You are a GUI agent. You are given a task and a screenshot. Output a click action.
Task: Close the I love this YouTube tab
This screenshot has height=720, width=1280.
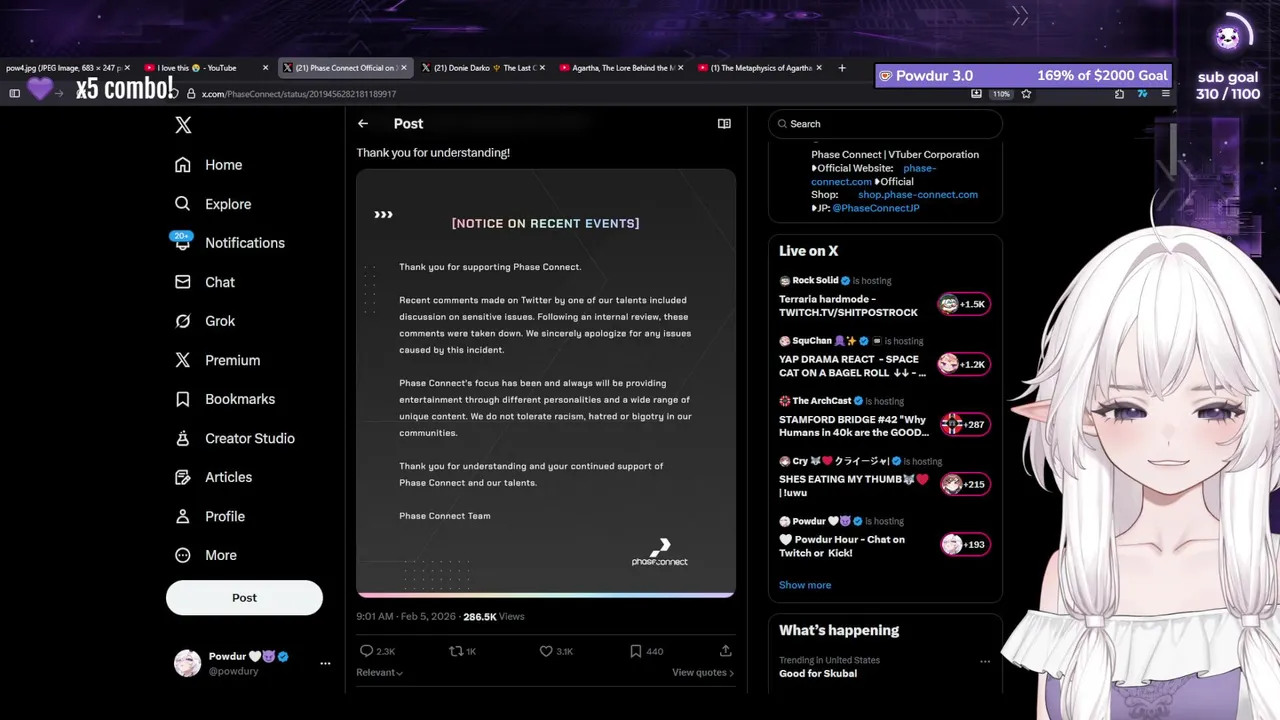265,68
